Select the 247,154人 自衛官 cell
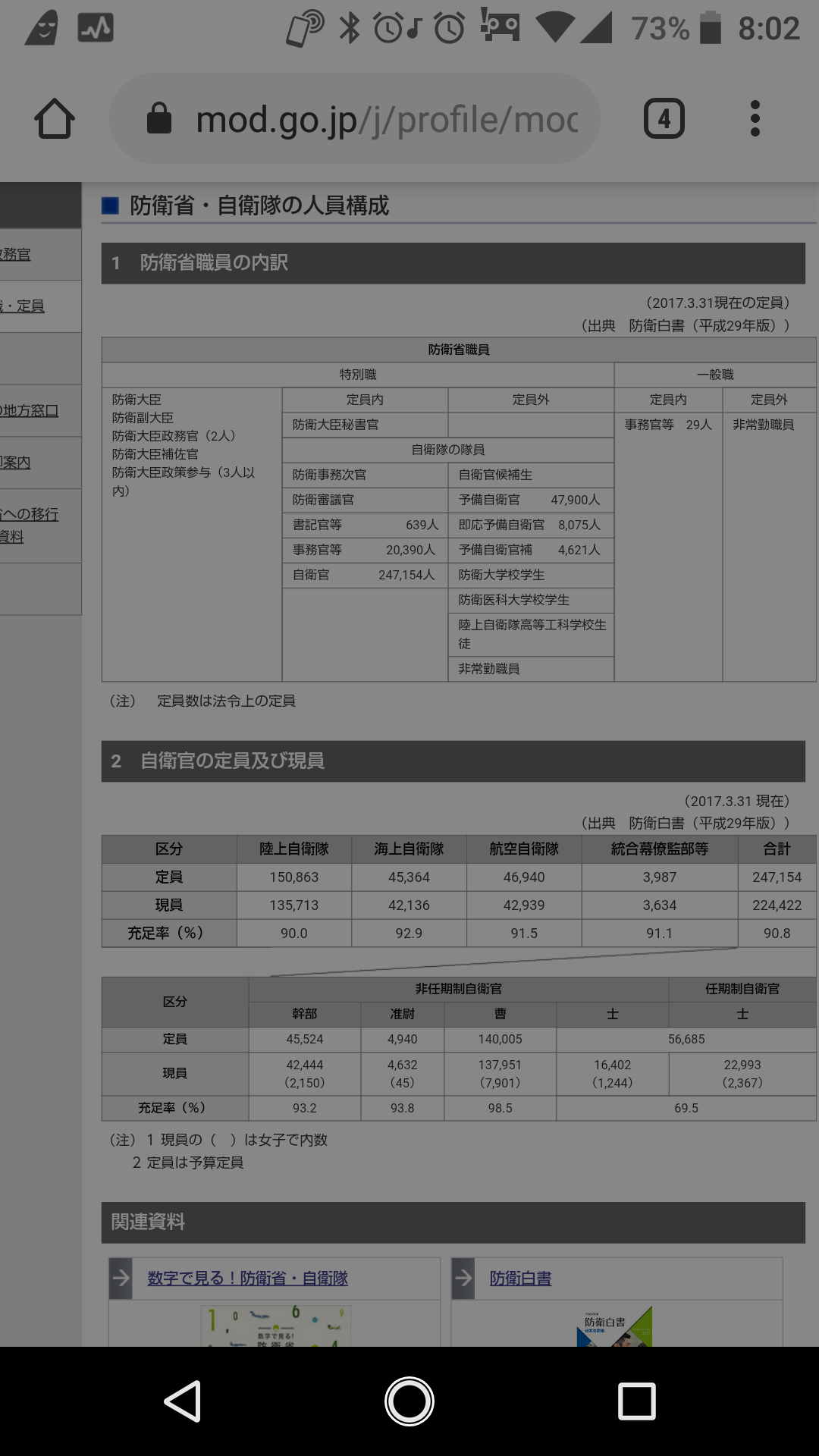This screenshot has height=1456, width=819. click(x=365, y=575)
